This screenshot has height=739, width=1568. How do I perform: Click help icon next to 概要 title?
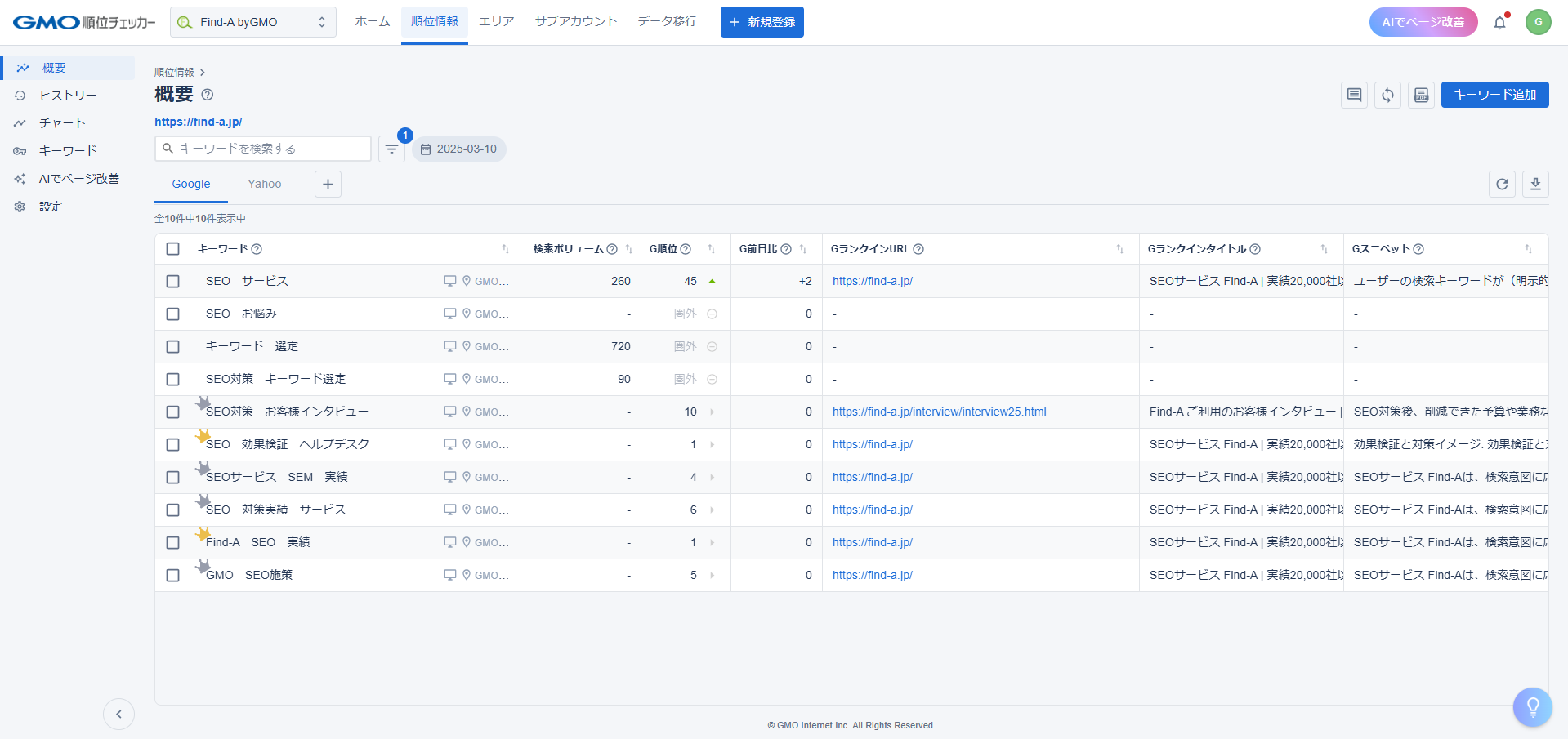208,95
